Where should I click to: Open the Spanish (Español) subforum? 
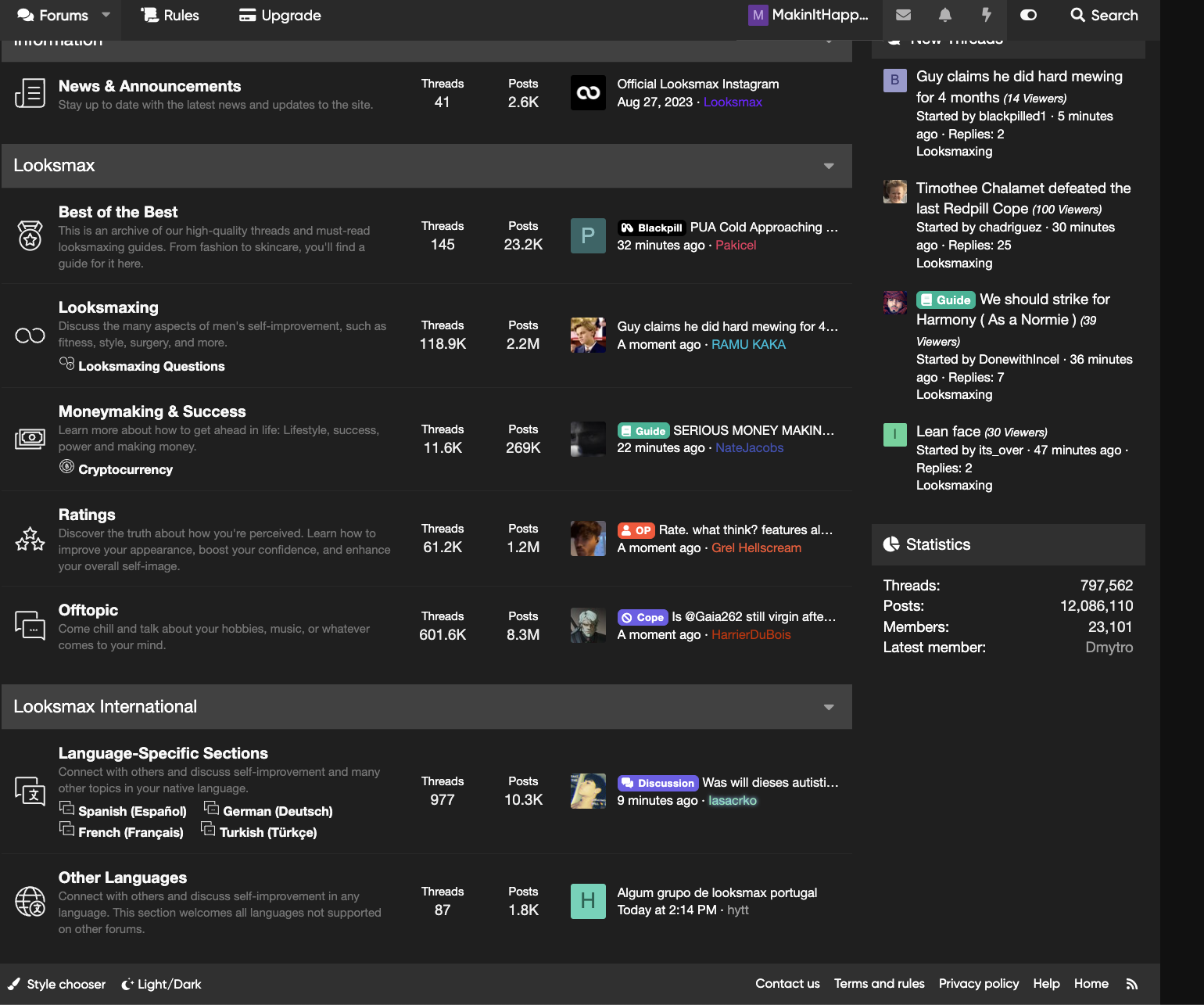[x=132, y=811]
